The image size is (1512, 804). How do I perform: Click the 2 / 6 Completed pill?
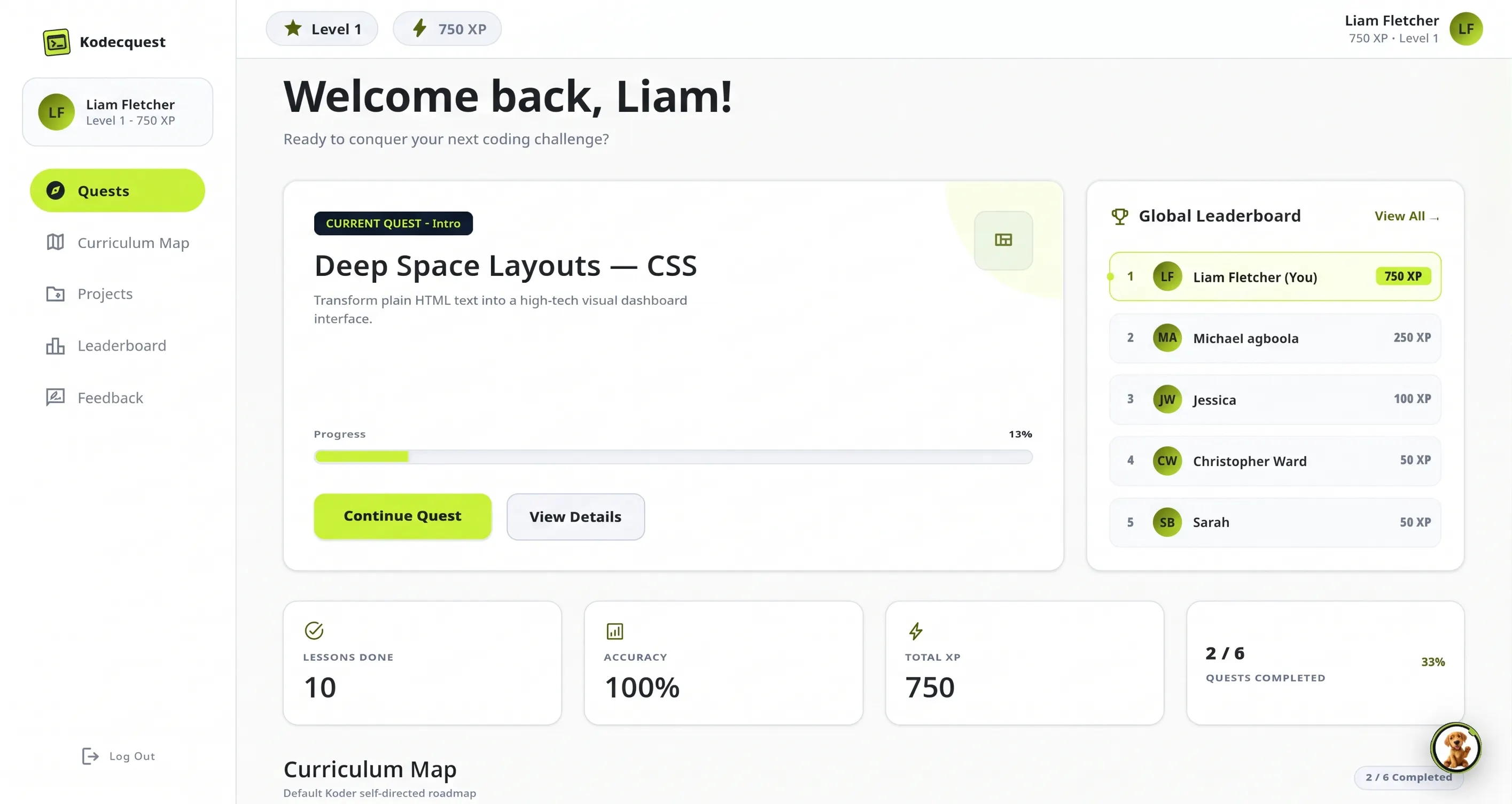(x=1409, y=777)
